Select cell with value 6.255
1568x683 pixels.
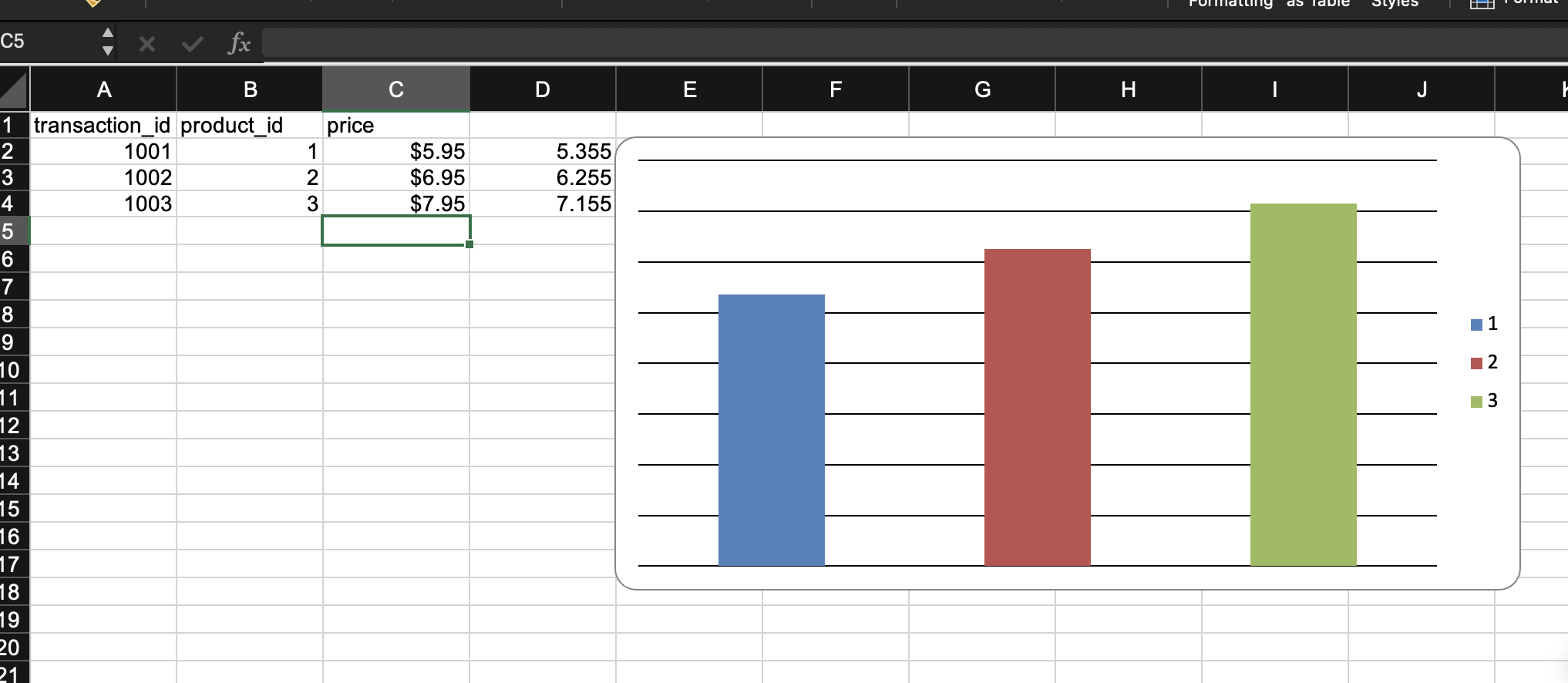pos(543,177)
